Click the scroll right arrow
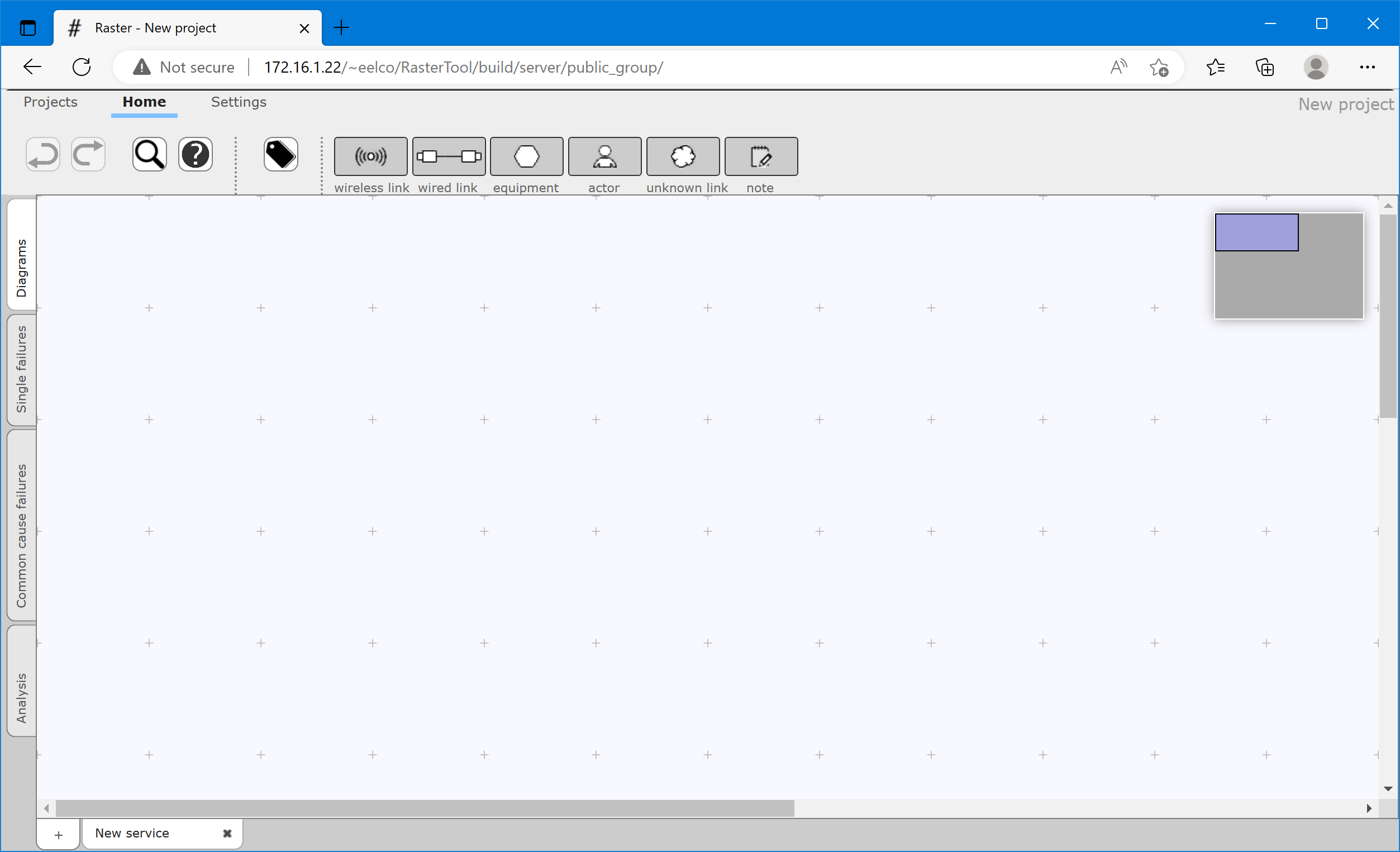1400x852 pixels. pos(1369,808)
